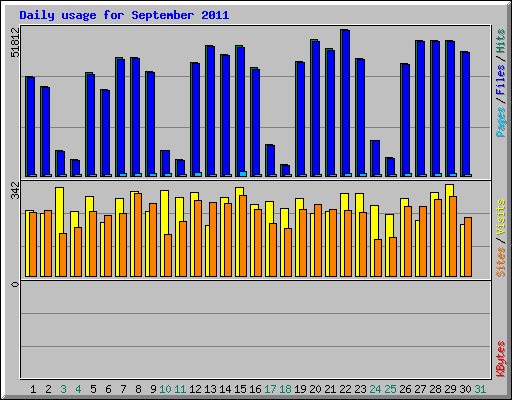The height and width of the screenshot is (400, 512).
Task: Click the 51812 axis maximum label
Action: click(15, 42)
